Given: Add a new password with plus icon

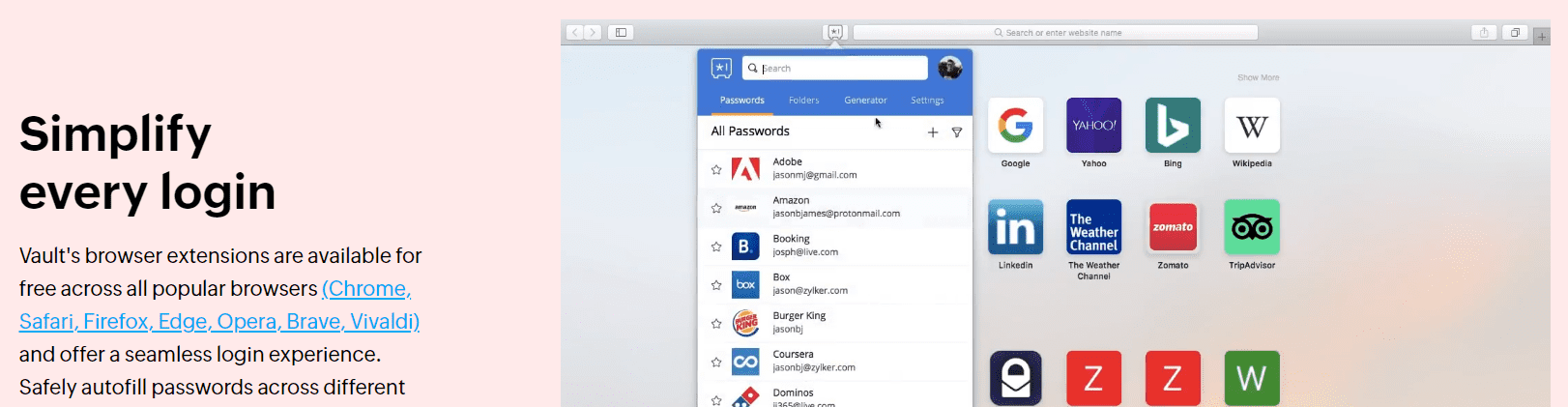Looking at the screenshot, I should [x=933, y=132].
